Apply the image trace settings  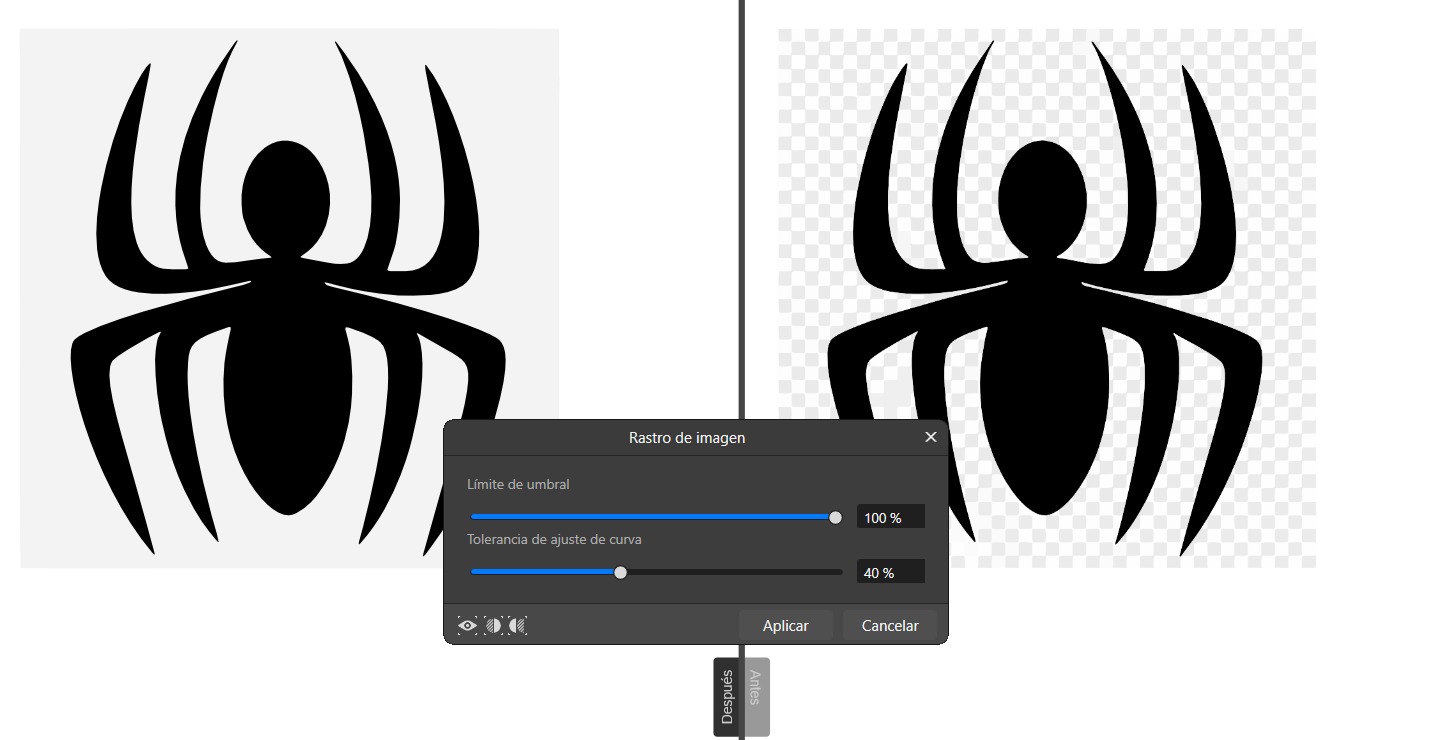[x=786, y=624]
